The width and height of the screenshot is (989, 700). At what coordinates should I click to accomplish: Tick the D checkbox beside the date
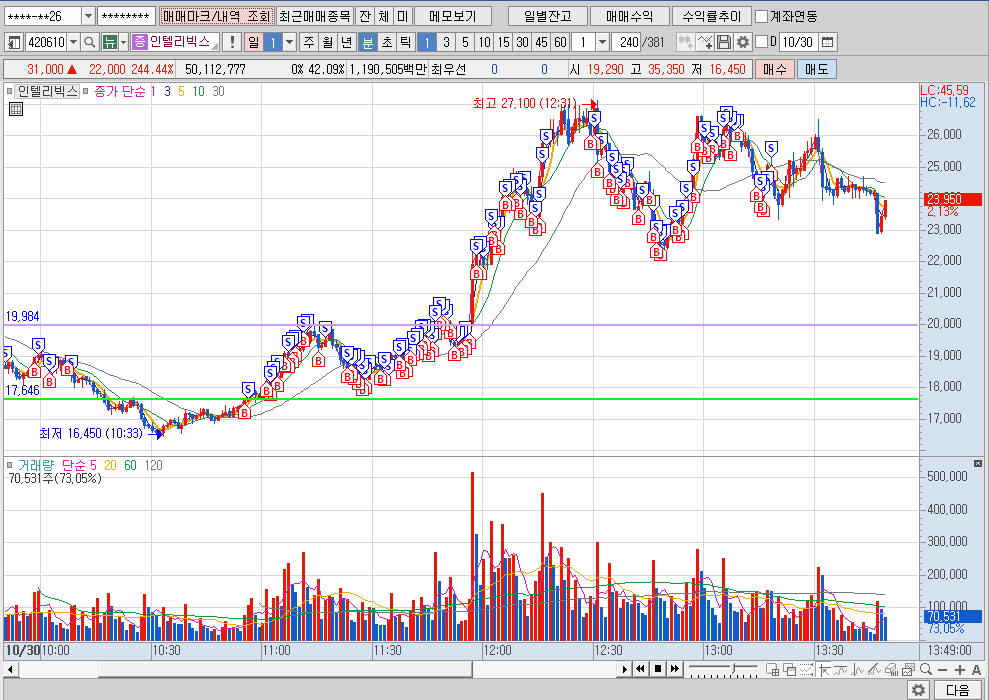tap(761, 42)
